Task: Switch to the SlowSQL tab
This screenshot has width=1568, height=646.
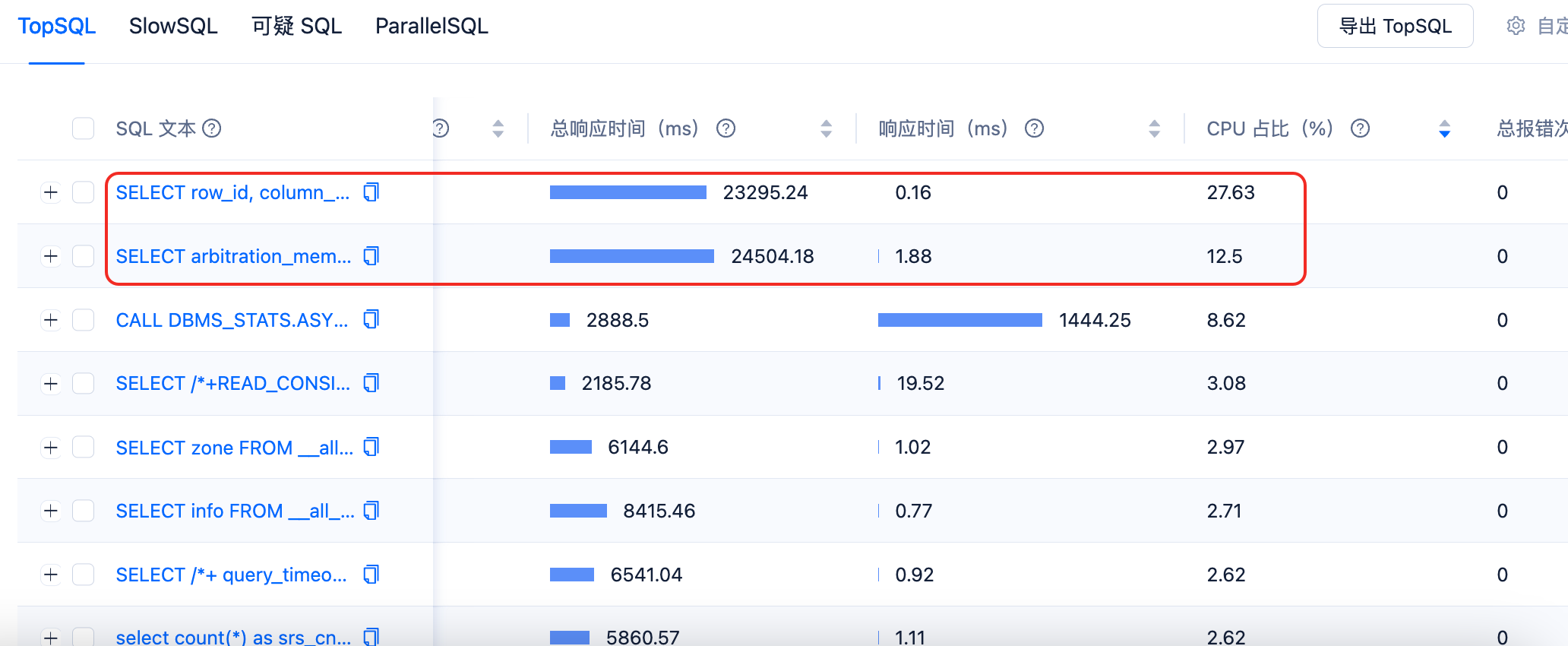Action: (173, 26)
